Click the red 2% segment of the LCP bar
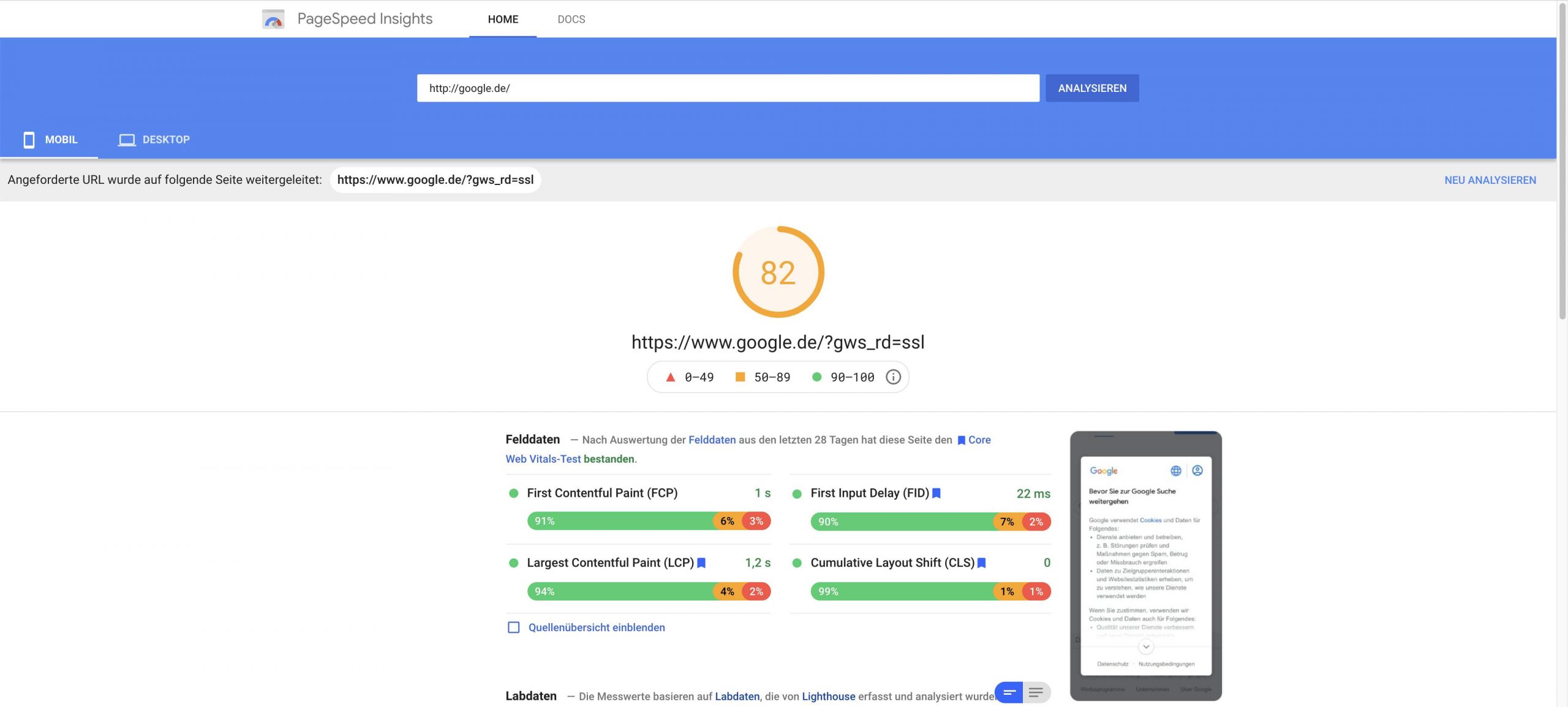 [x=756, y=591]
